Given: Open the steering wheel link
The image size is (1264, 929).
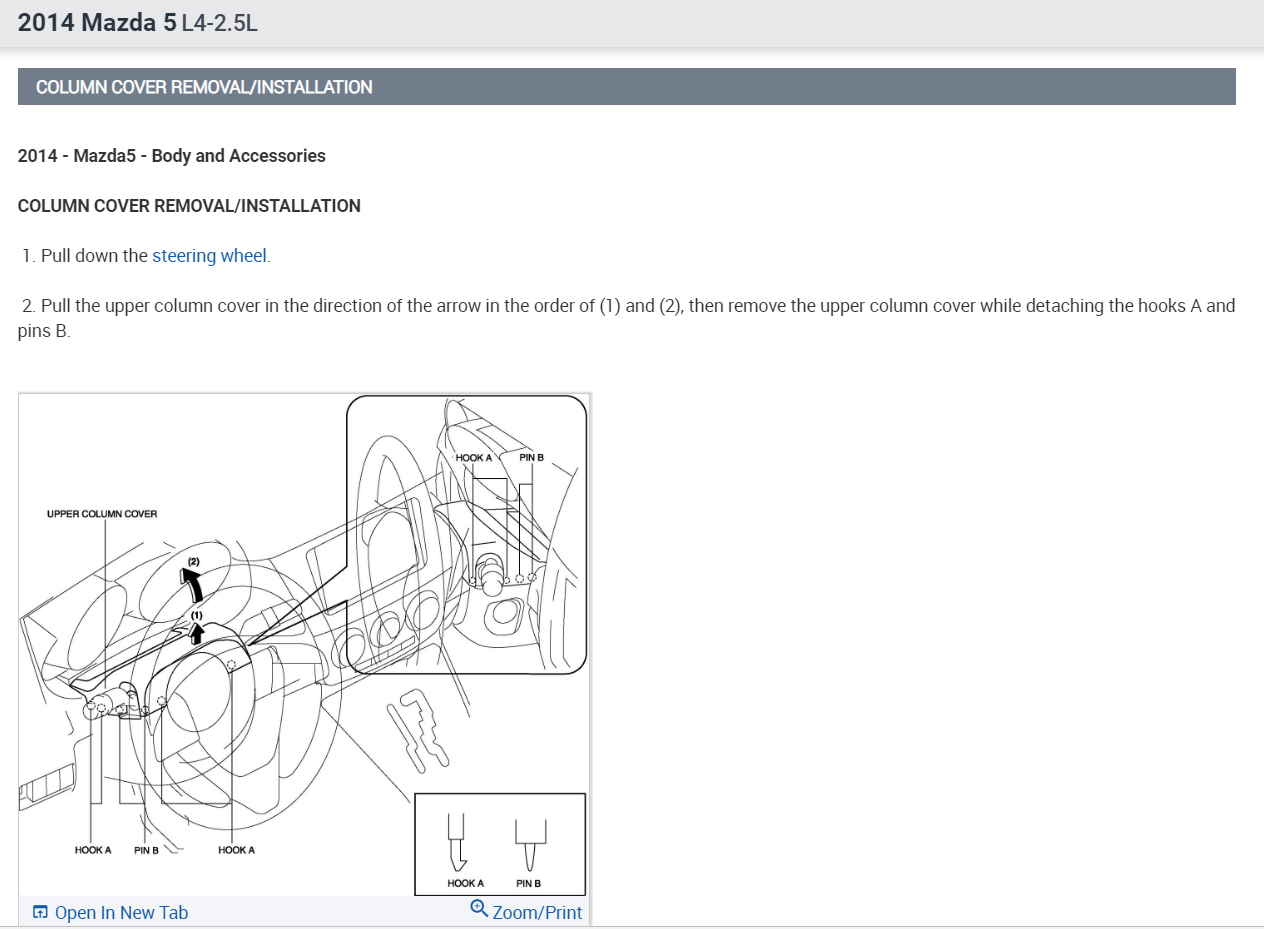Looking at the screenshot, I should click(209, 256).
